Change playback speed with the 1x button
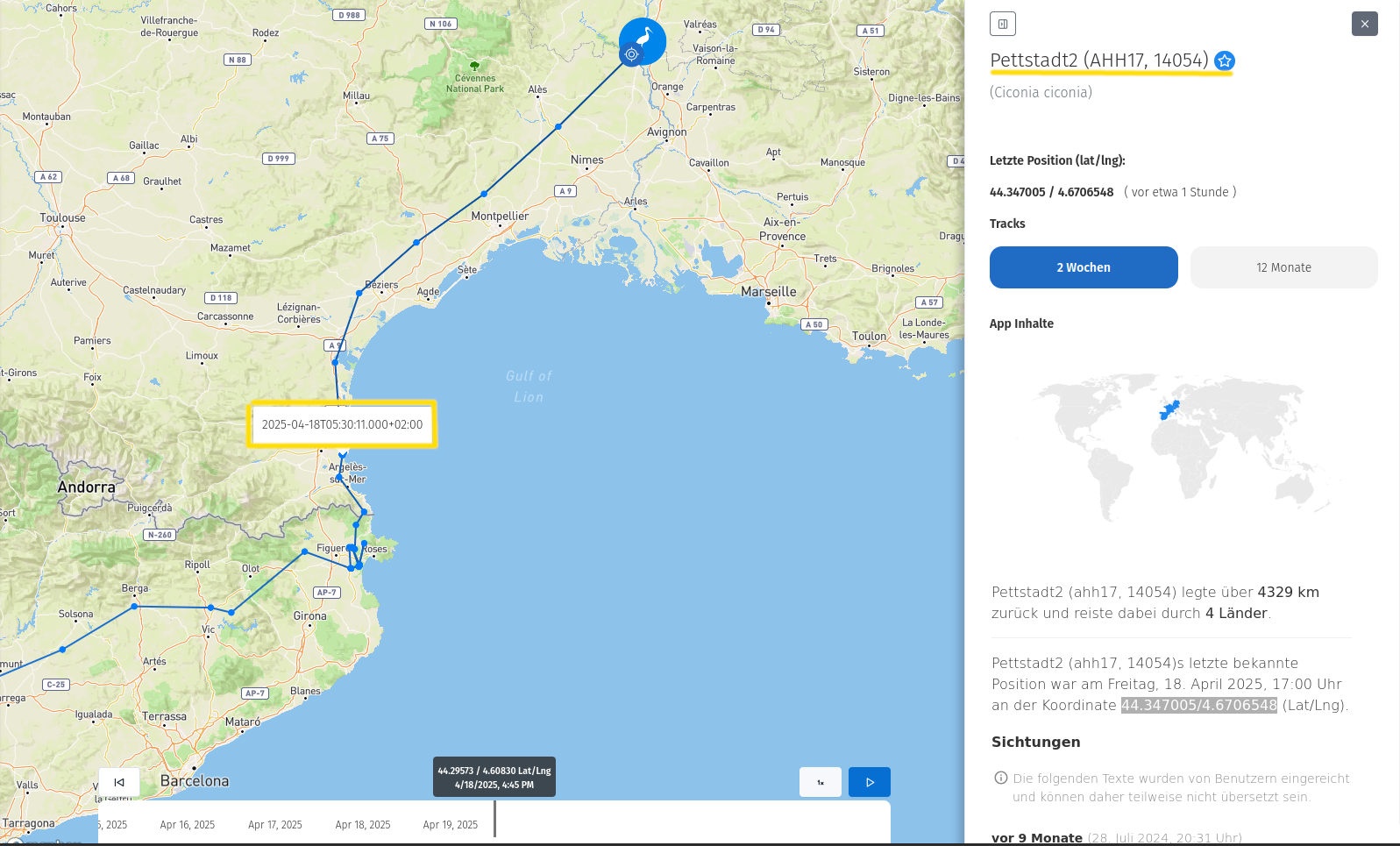Viewport: 1400px width, 846px height. click(x=820, y=782)
